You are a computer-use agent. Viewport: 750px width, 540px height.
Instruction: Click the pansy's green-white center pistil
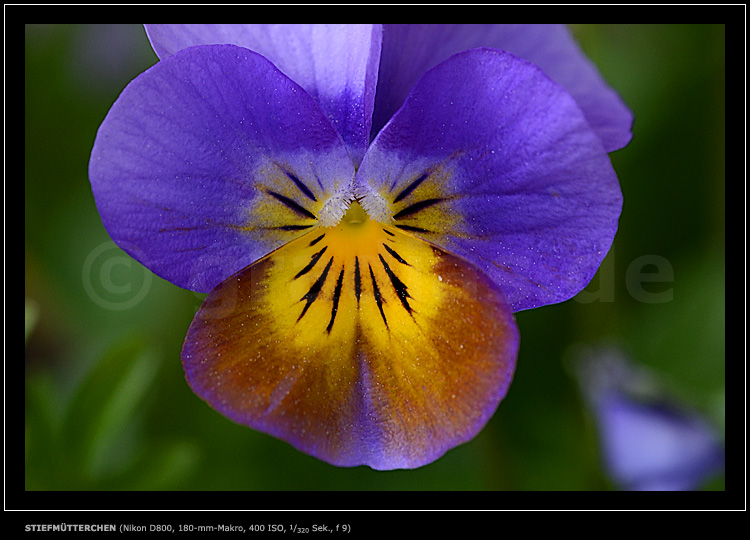(354, 212)
